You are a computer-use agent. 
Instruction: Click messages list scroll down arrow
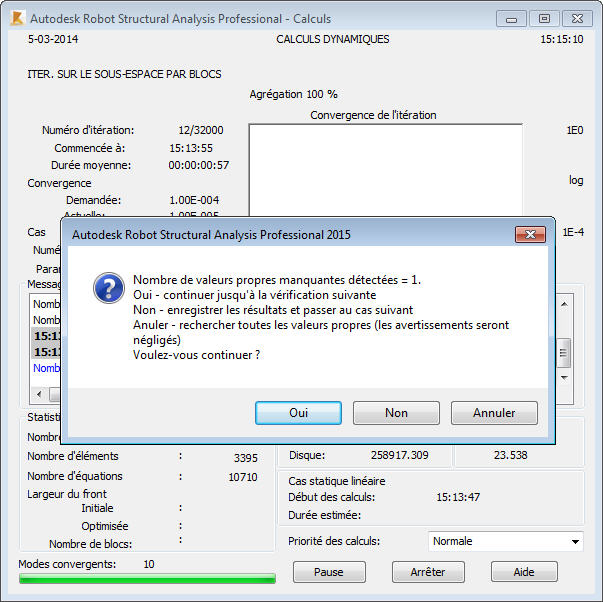coord(564,378)
